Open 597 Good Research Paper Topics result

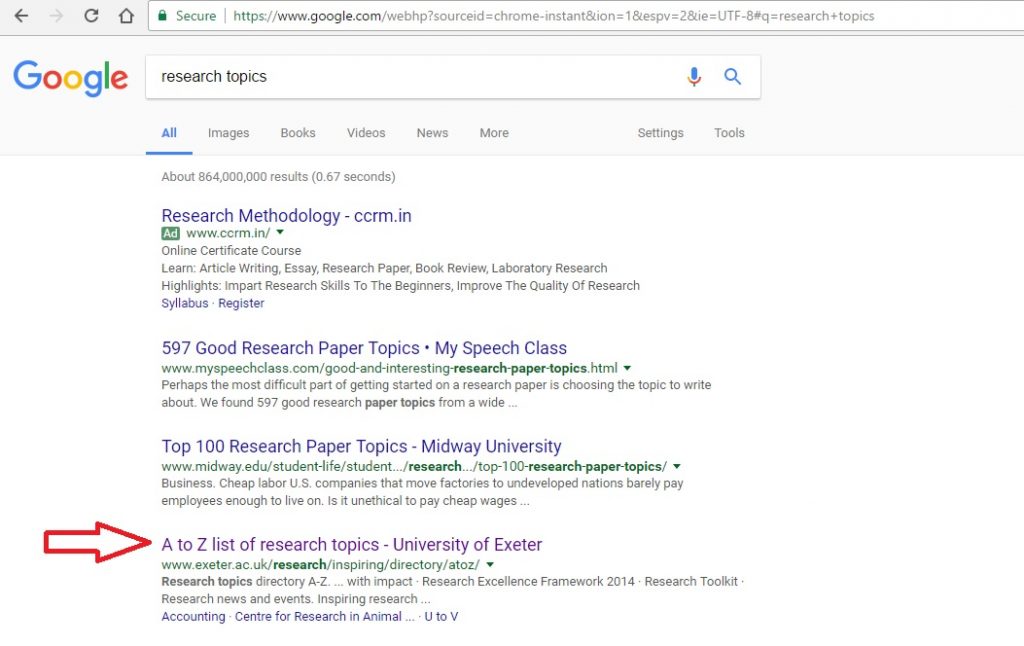364,347
